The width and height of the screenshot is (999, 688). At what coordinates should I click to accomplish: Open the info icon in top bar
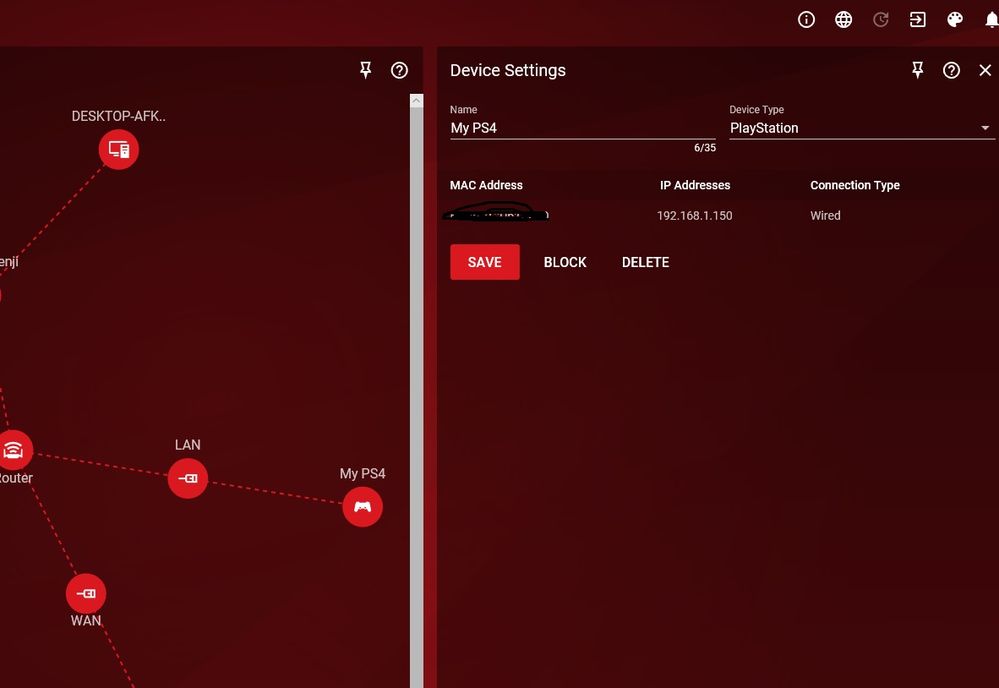tap(806, 20)
